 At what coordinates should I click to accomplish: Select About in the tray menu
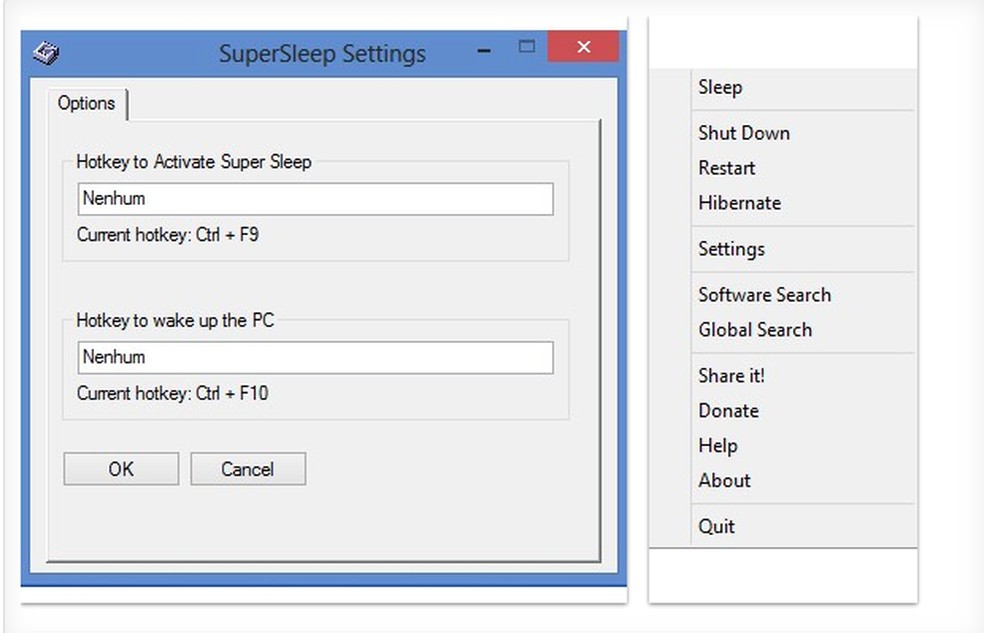click(724, 481)
